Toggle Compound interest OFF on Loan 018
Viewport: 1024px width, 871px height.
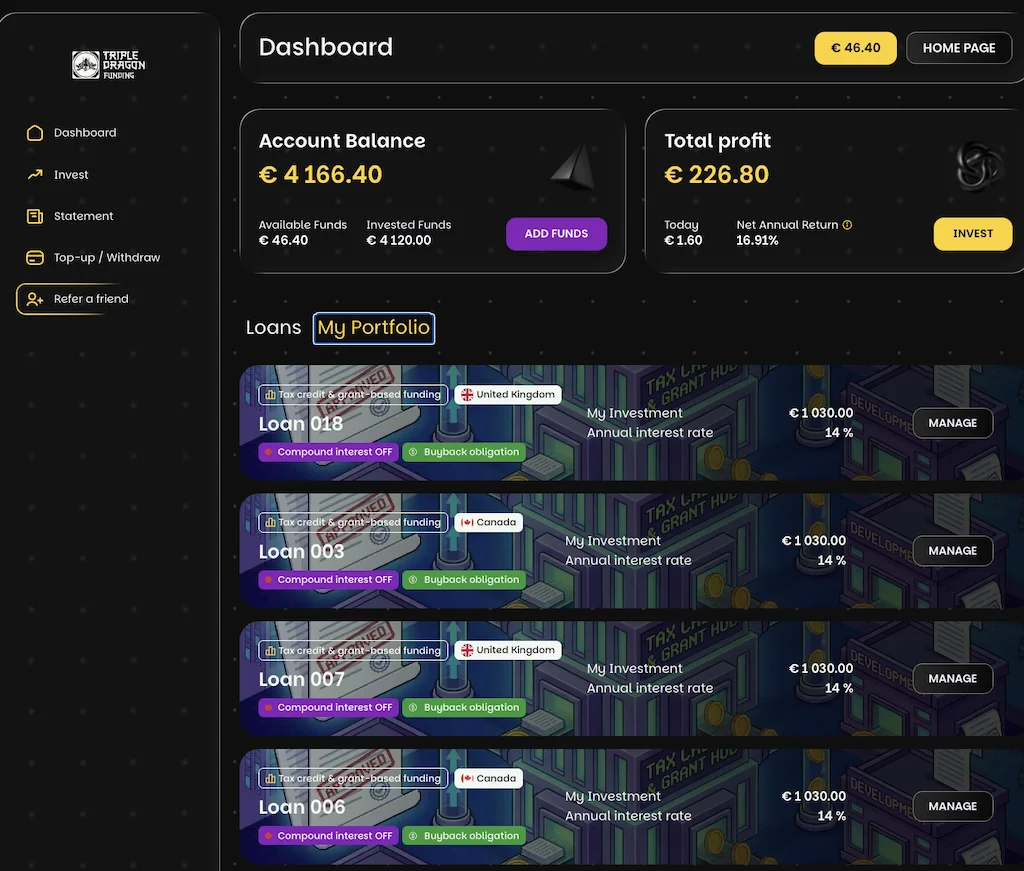[328, 452]
